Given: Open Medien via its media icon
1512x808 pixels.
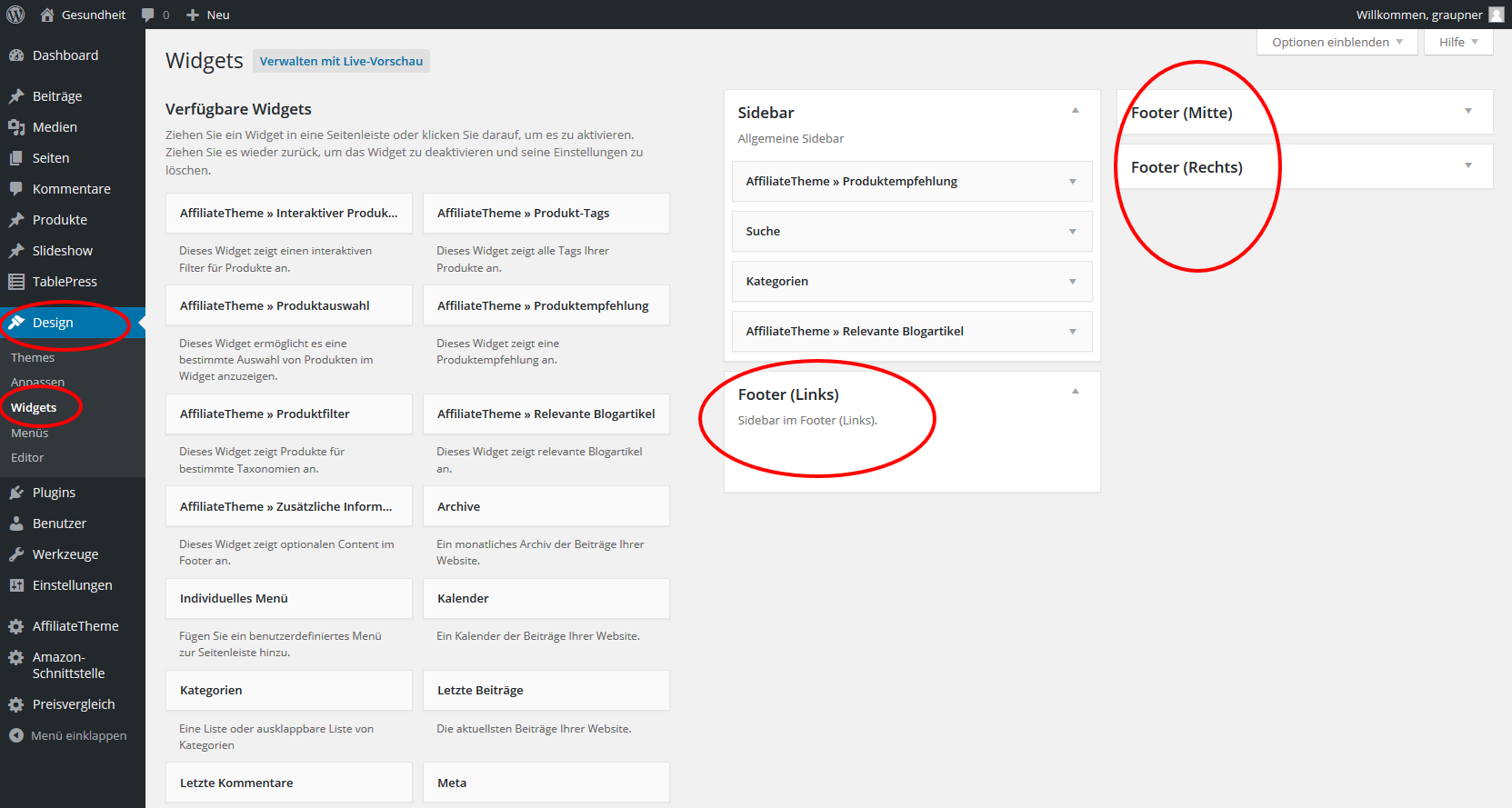Looking at the screenshot, I should [x=16, y=127].
